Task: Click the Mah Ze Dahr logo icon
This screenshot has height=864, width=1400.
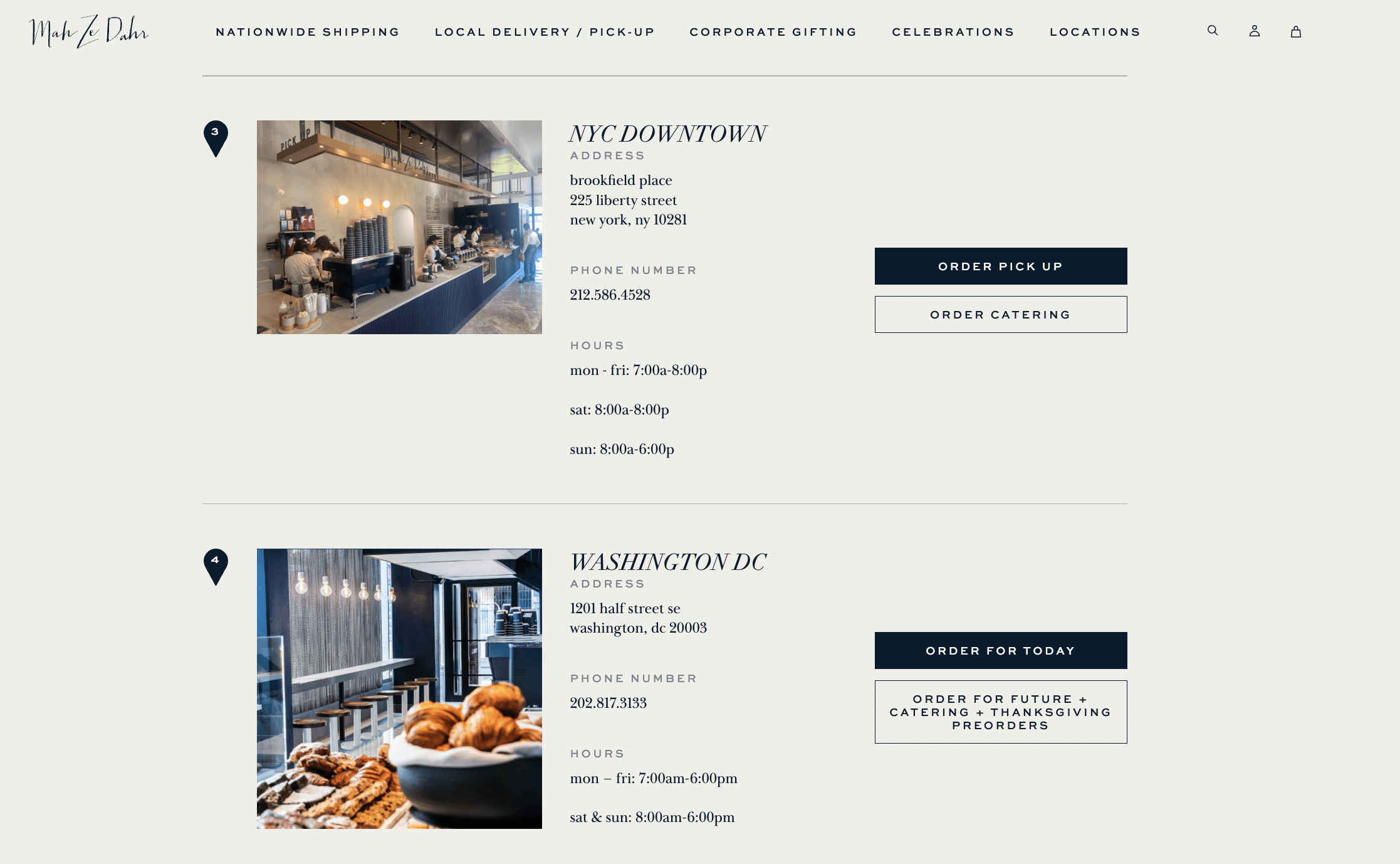Action: (89, 31)
